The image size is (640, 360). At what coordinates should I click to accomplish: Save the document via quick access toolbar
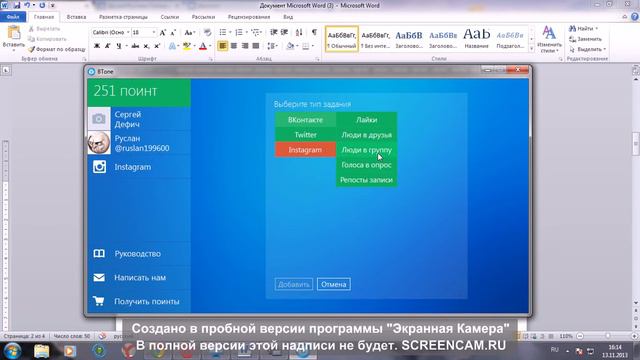coord(17,5)
